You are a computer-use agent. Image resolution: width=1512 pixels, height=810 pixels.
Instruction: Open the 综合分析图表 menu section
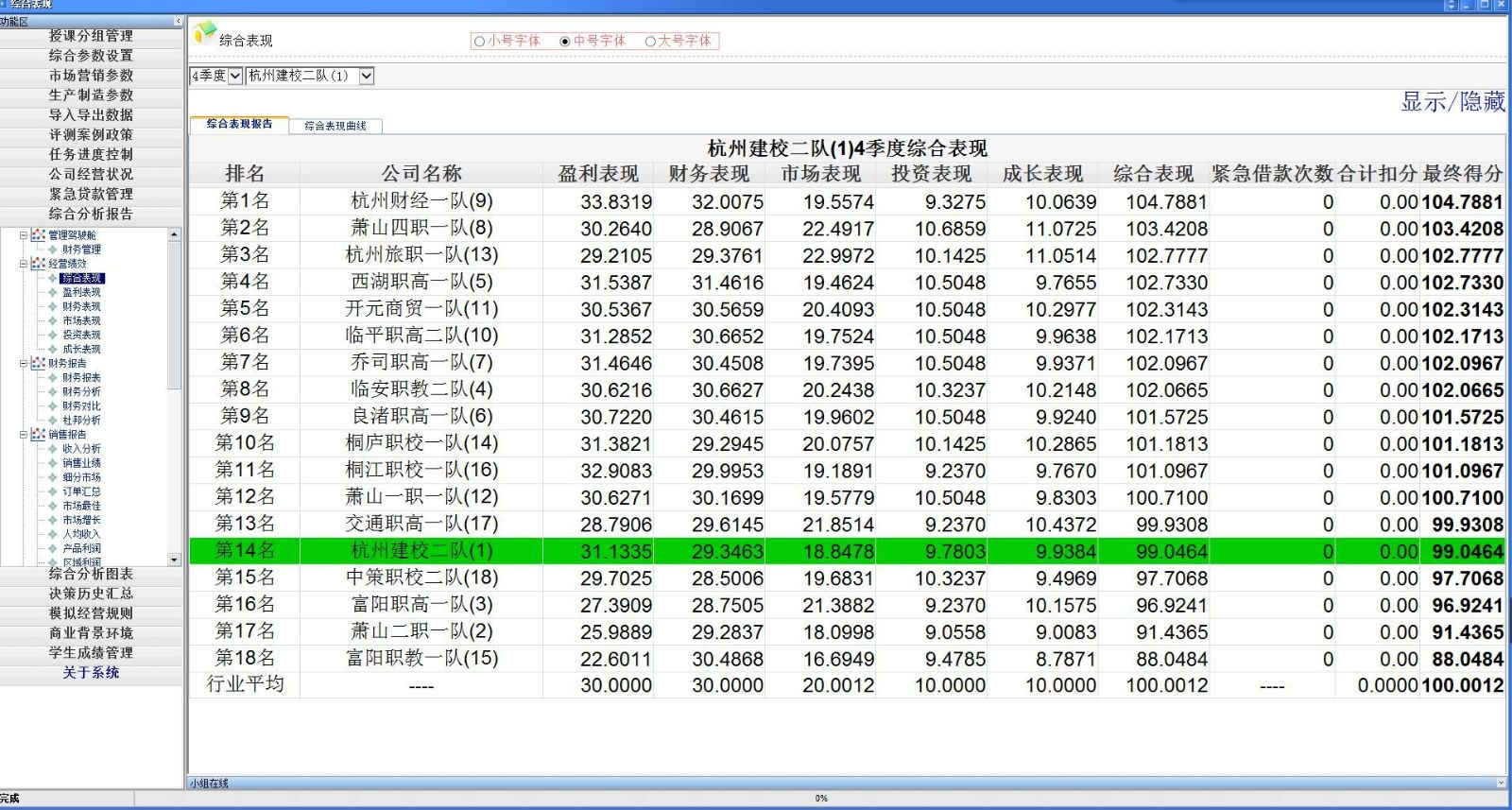(91, 574)
